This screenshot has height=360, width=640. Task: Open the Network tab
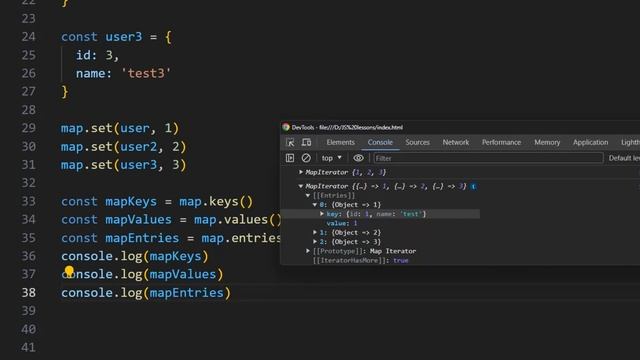tap(456, 142)
